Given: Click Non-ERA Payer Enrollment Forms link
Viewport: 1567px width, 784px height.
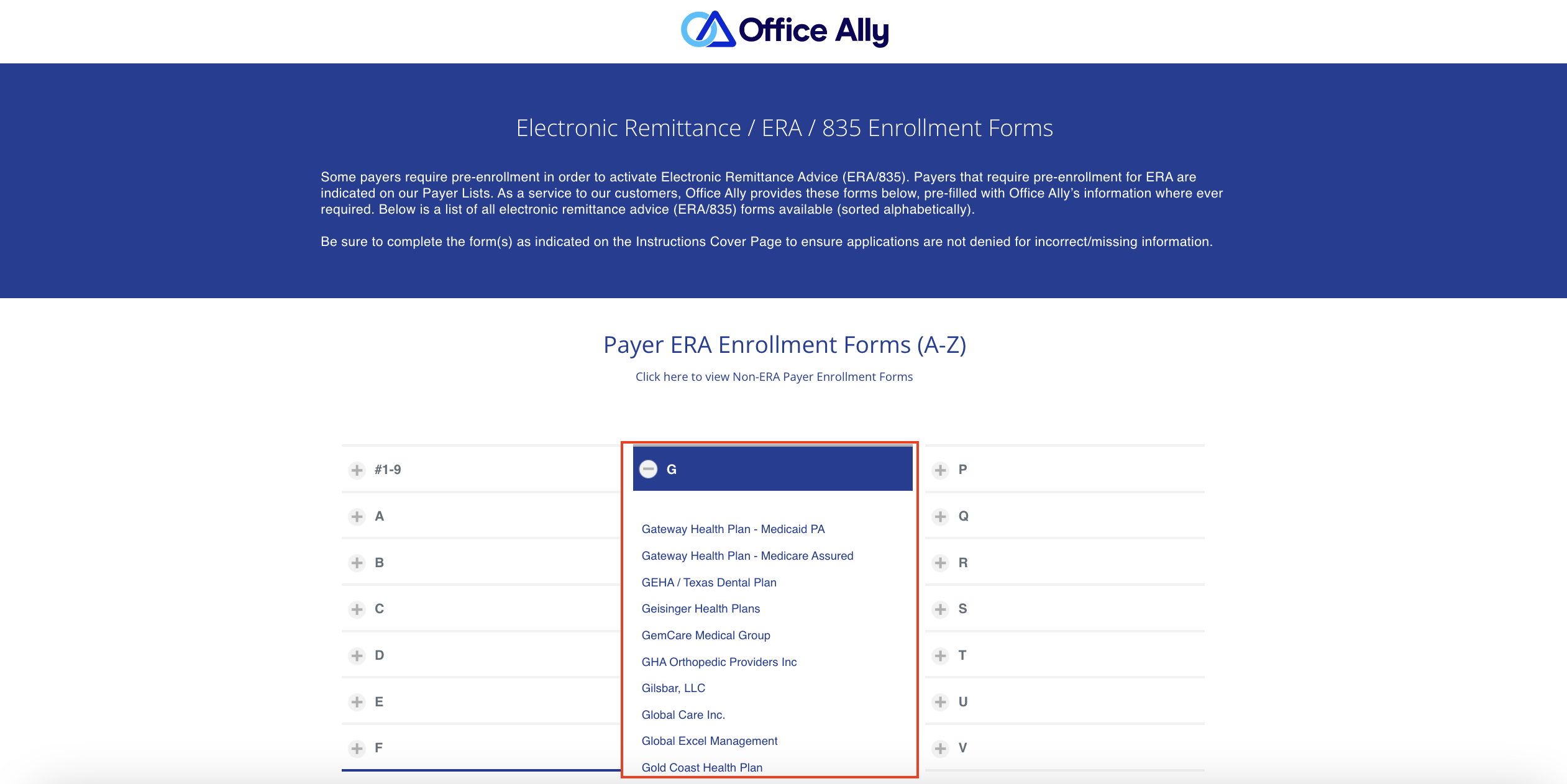Looking at the screenshot, I should [x=774, y=376].
